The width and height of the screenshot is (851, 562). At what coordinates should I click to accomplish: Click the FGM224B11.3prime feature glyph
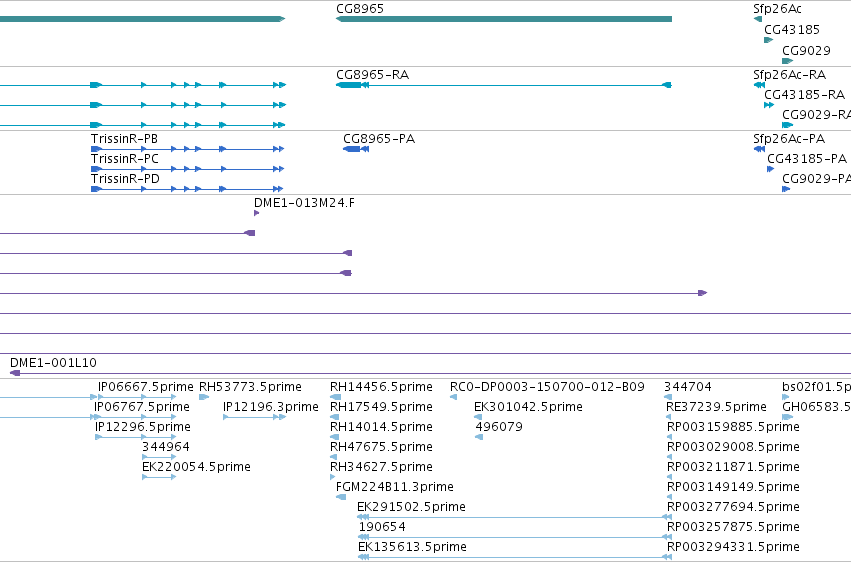click(x=341, y=497)
